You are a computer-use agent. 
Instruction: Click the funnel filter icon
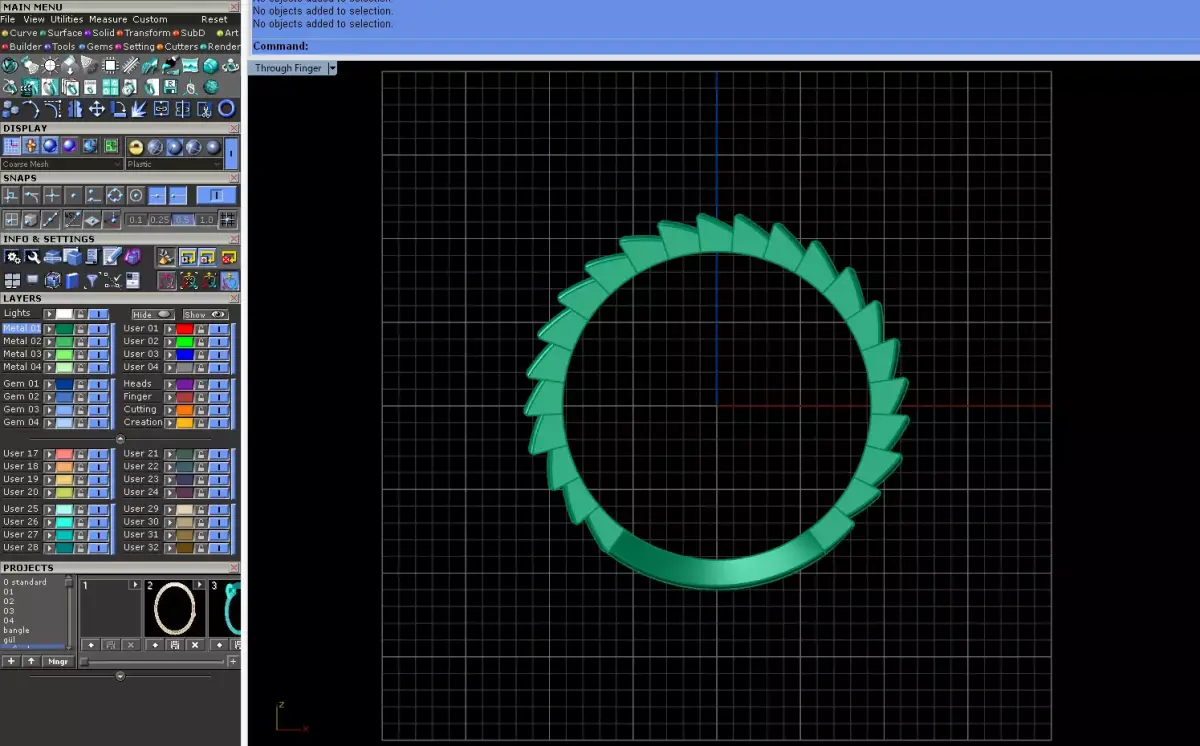coord(92,281)
